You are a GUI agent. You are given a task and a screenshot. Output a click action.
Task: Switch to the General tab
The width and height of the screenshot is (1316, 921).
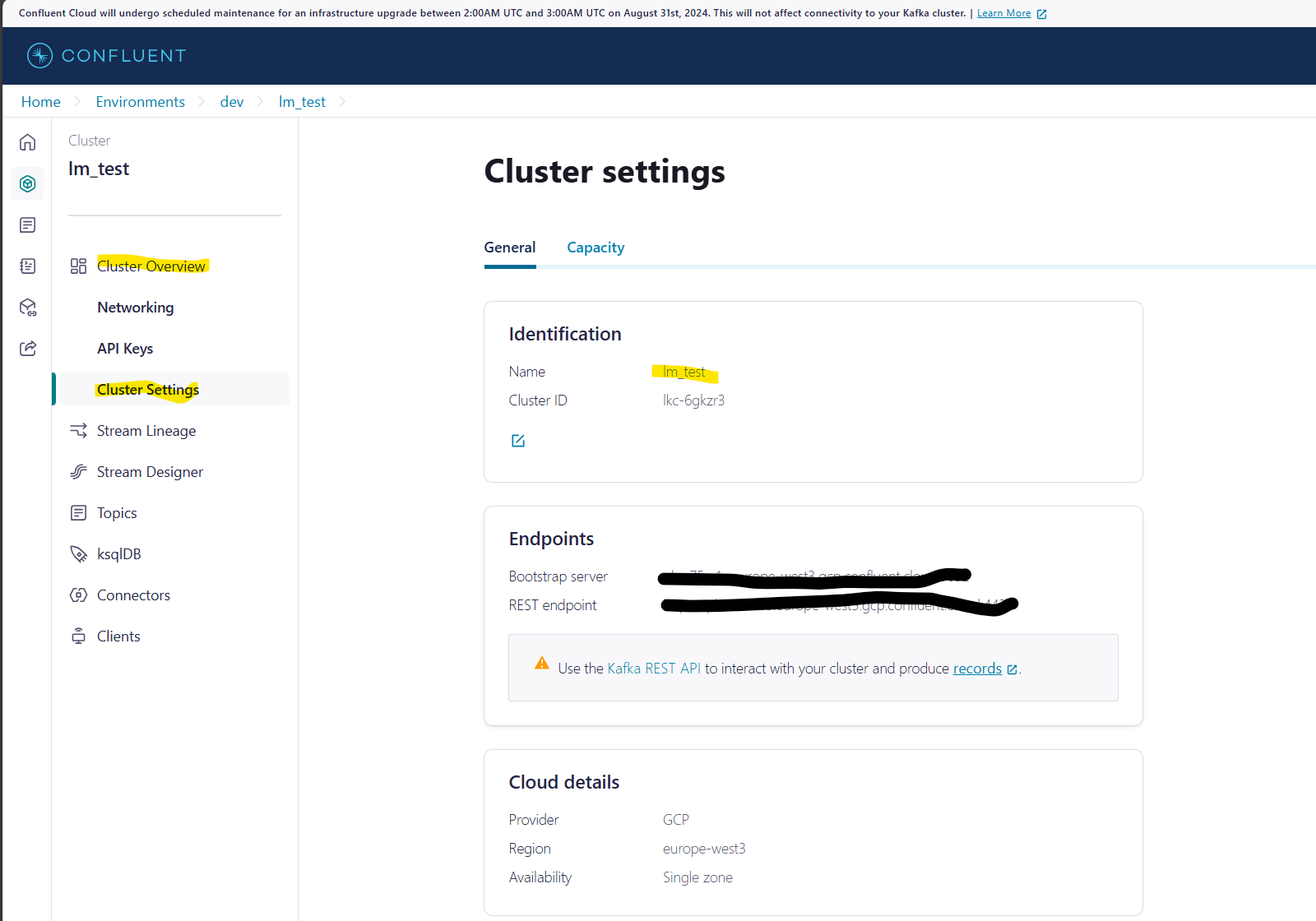tap(510, 248)
